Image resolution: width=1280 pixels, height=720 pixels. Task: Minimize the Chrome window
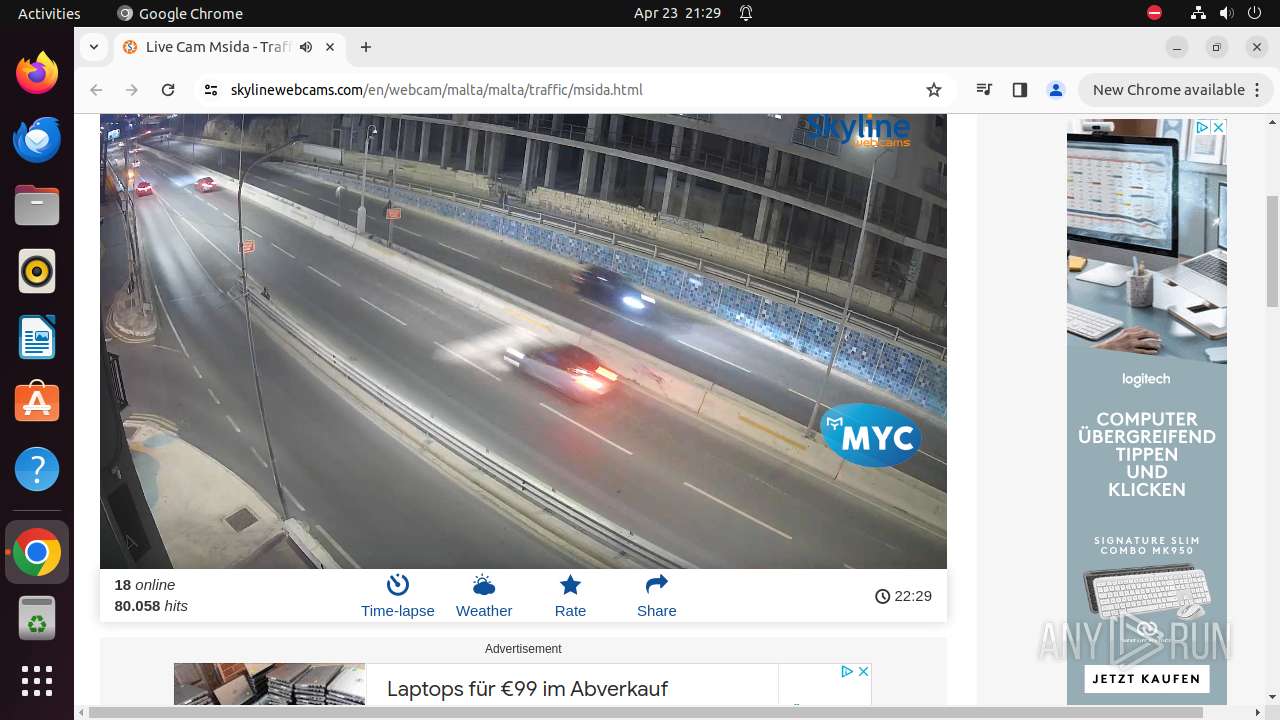click(1177, 47)
